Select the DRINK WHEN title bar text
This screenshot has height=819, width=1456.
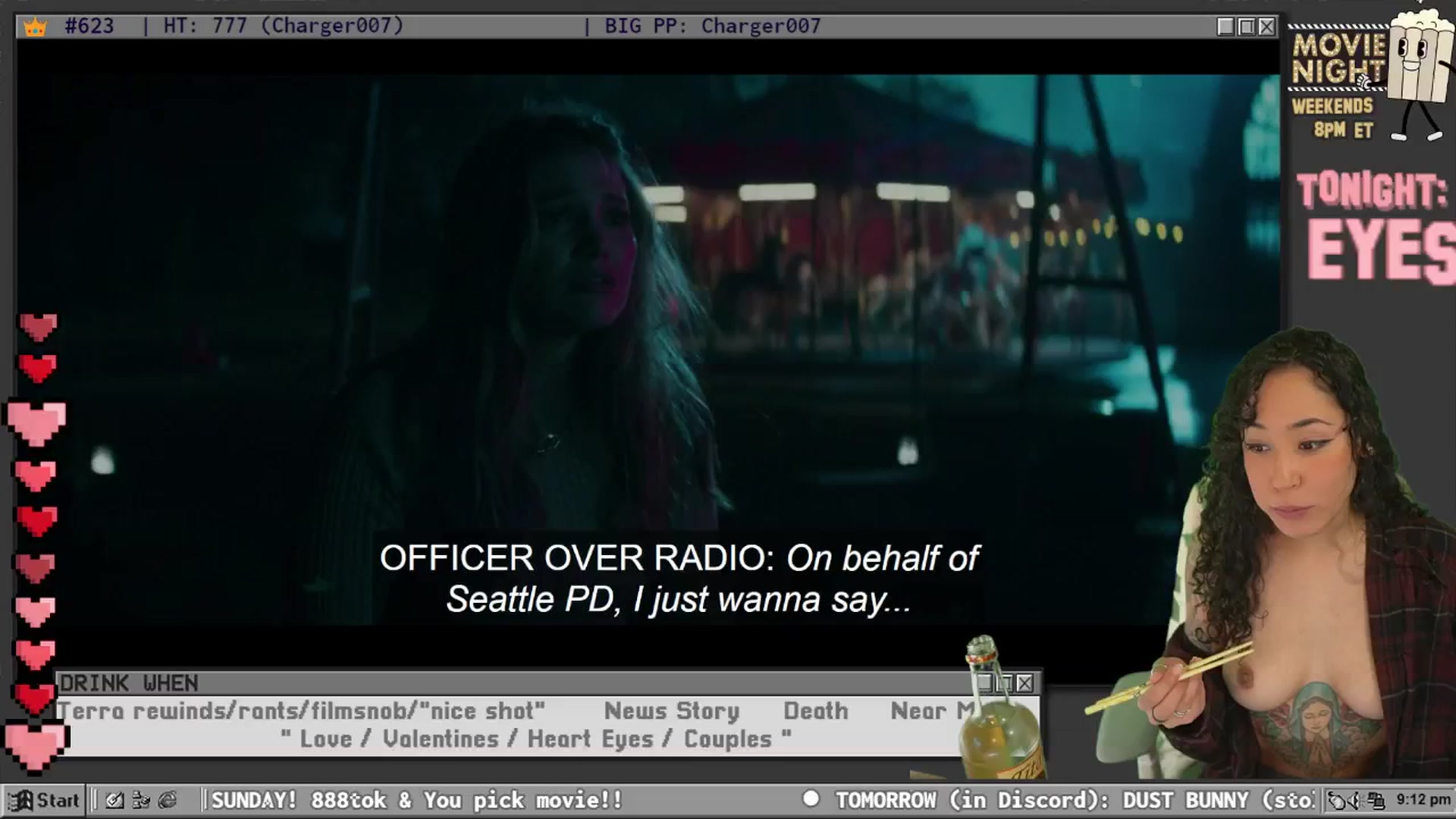click(x=129, y=683)
